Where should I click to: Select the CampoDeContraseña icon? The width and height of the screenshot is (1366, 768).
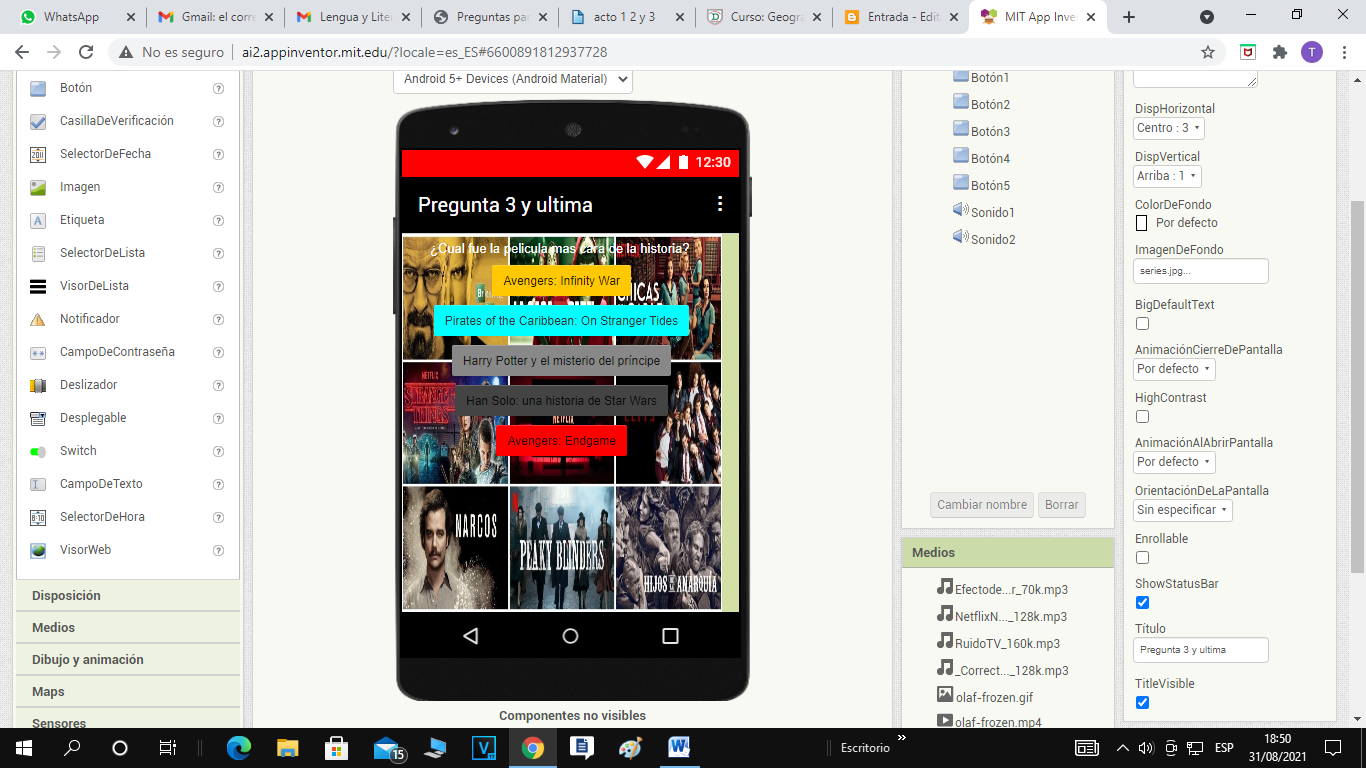coord(38,352)
